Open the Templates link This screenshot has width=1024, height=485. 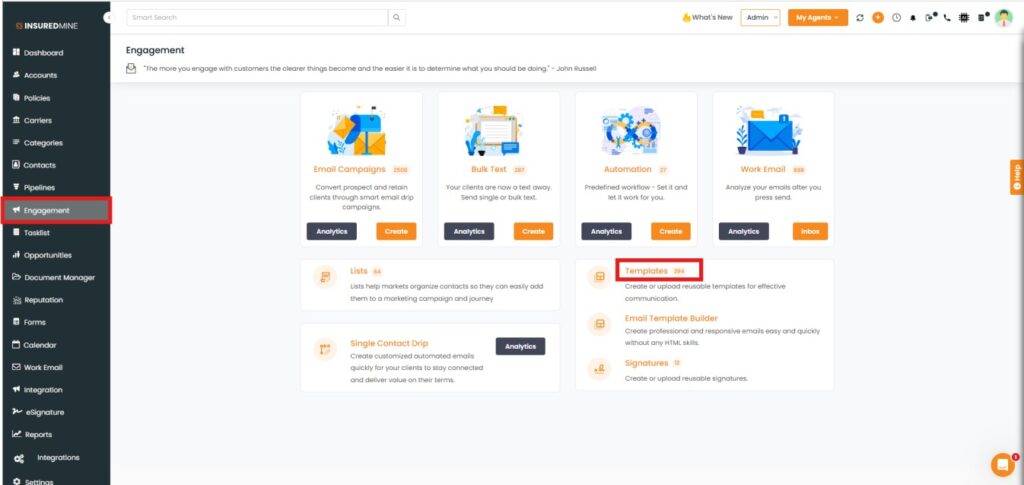646,271
